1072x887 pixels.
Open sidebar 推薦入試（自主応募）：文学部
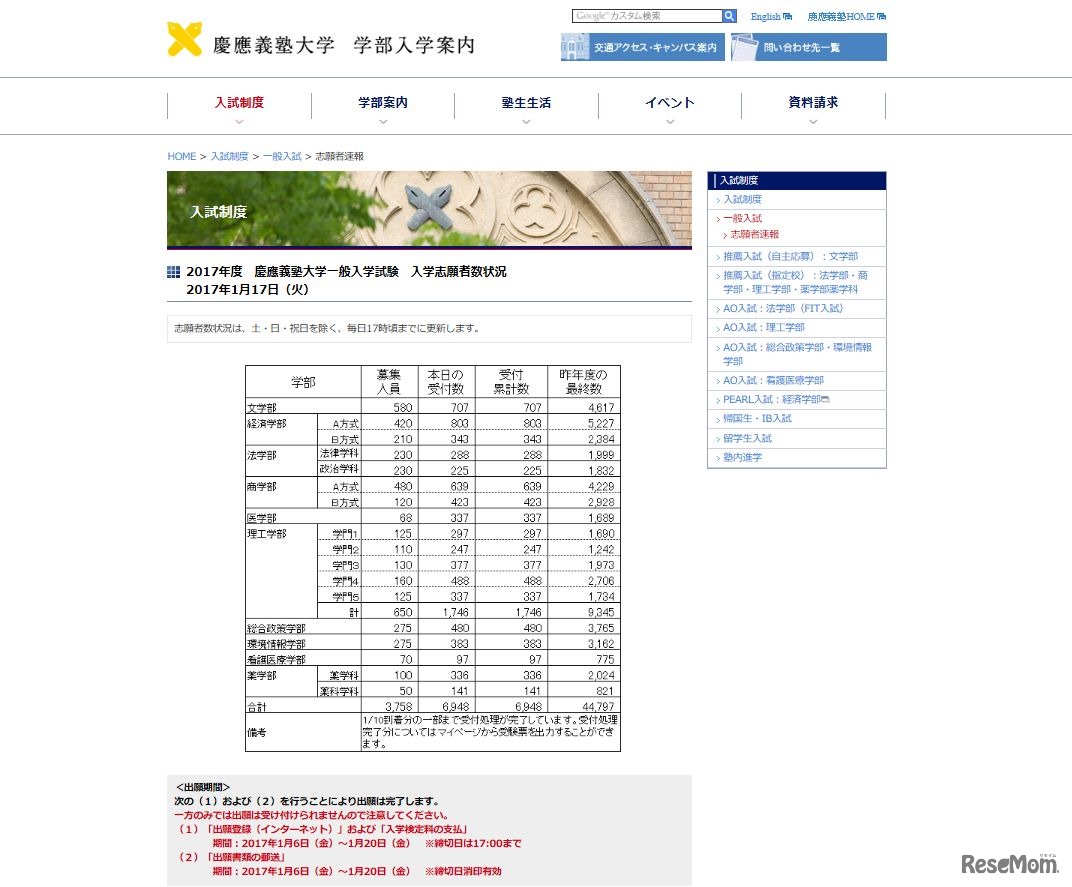(x=790, y=256)
